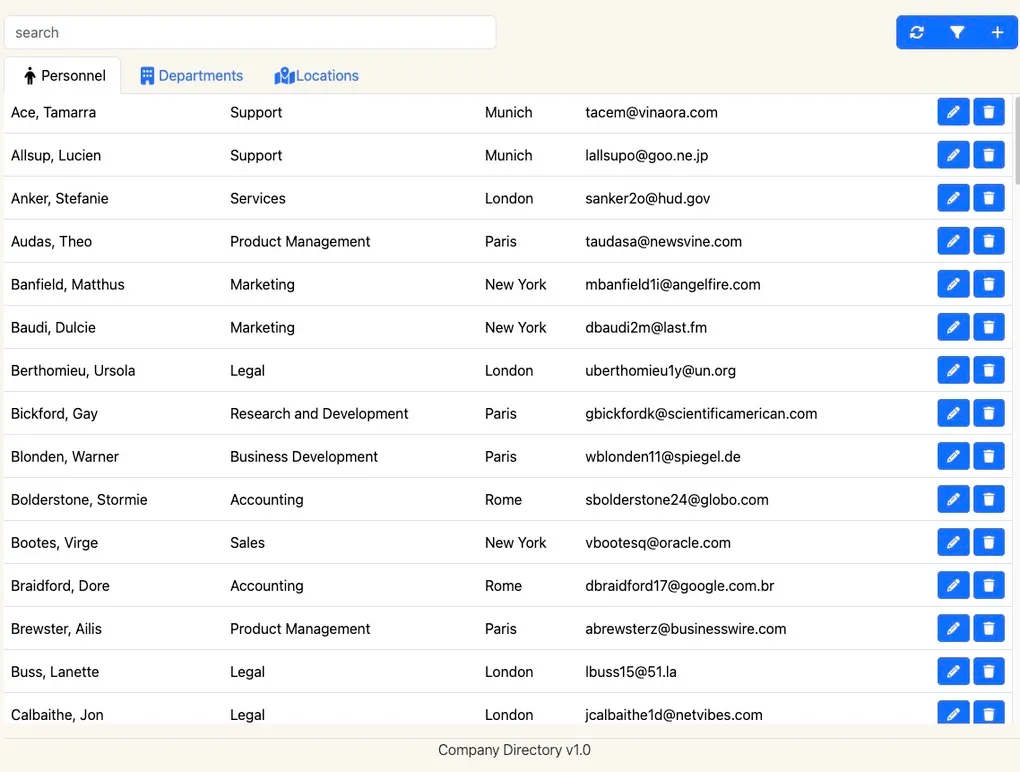This screenshot has width=1020, height=772.
Task: Edit Virge Bootes with pencil button
Action: click(953, 543)
